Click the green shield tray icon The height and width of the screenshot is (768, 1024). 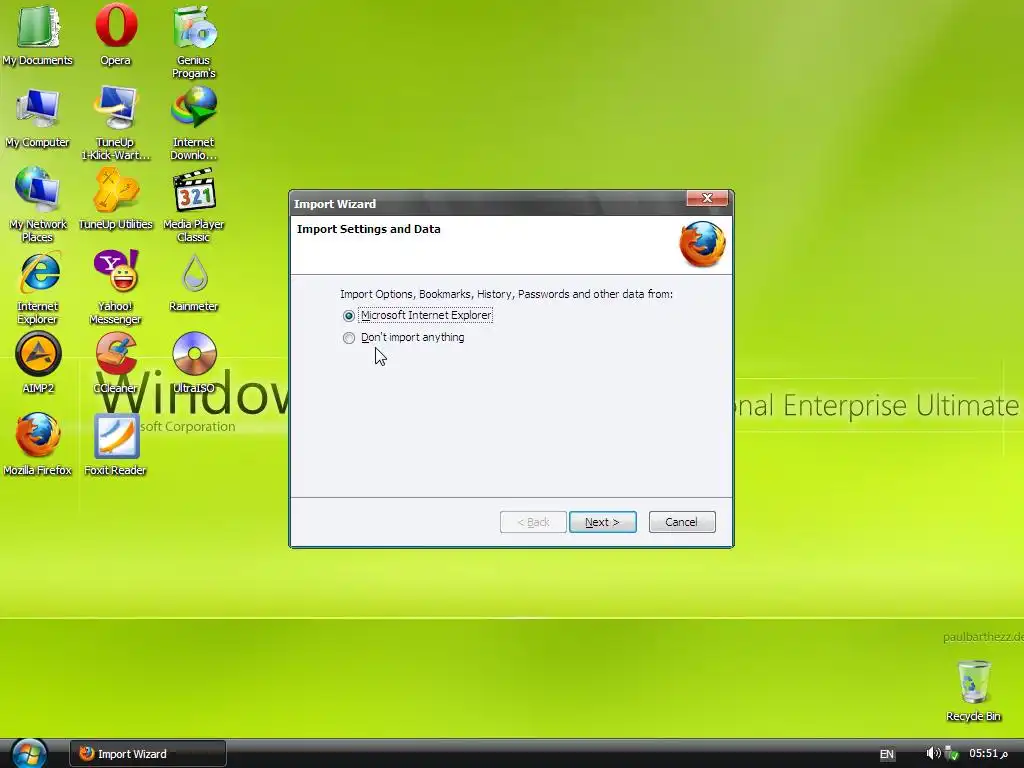click(x=952, y=754)
